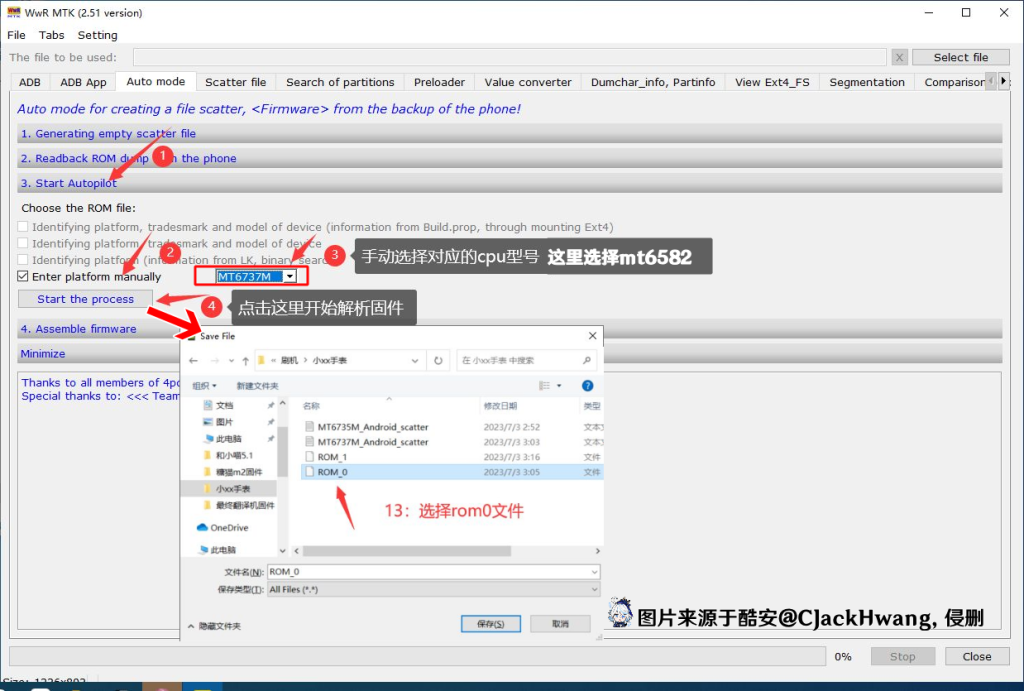This screenshot has width=1024, height=691.
Task: Open the help icon in Save File dialog
Action: (587, 386)
